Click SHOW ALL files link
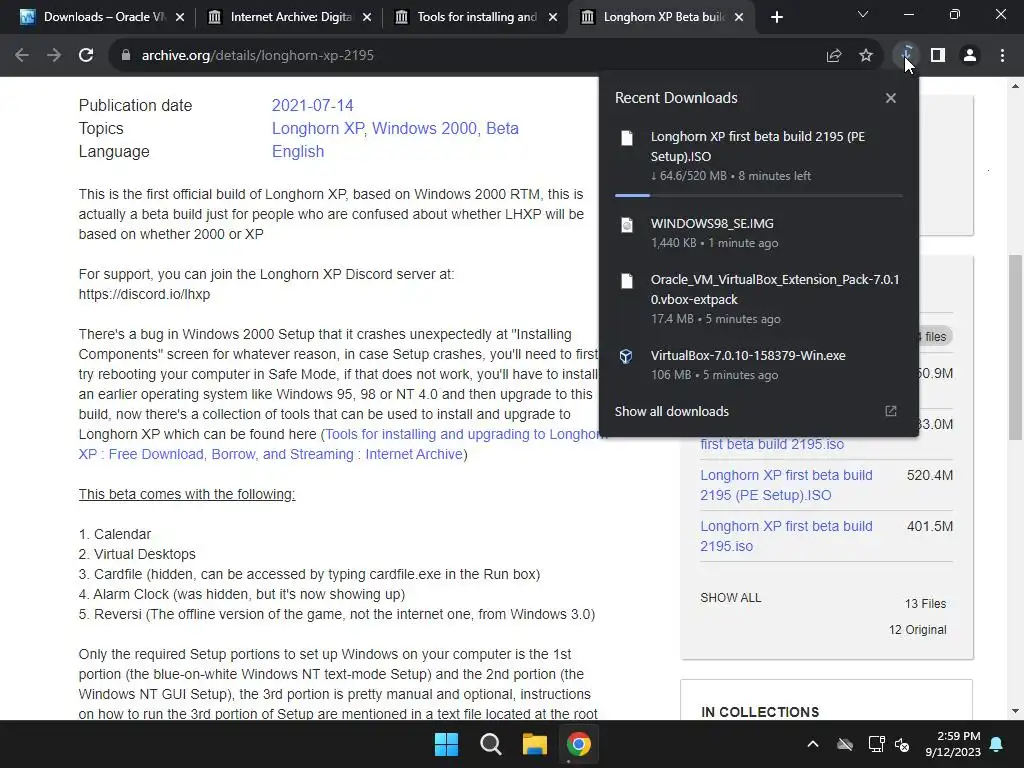 point(731,598)
